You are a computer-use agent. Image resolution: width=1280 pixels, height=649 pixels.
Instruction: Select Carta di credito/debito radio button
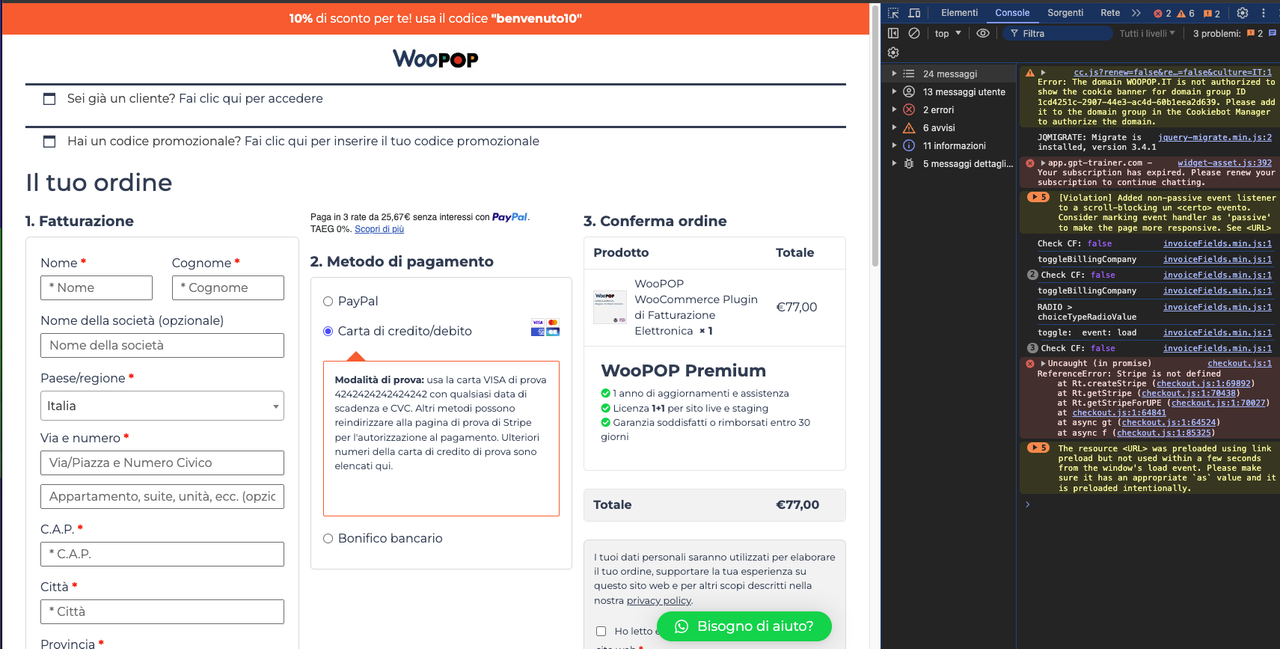(328, 331)
